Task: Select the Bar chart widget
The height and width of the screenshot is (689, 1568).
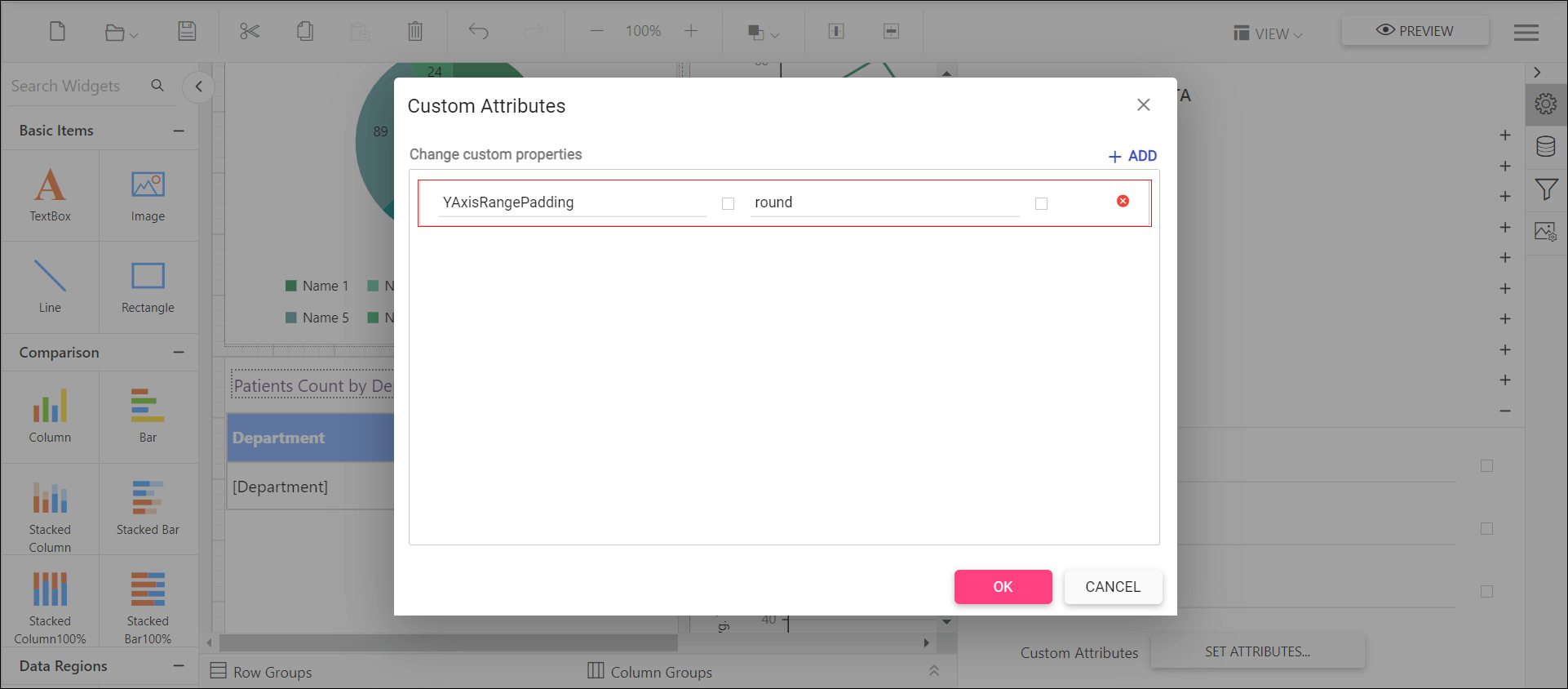Action: (x=148, y=416)
